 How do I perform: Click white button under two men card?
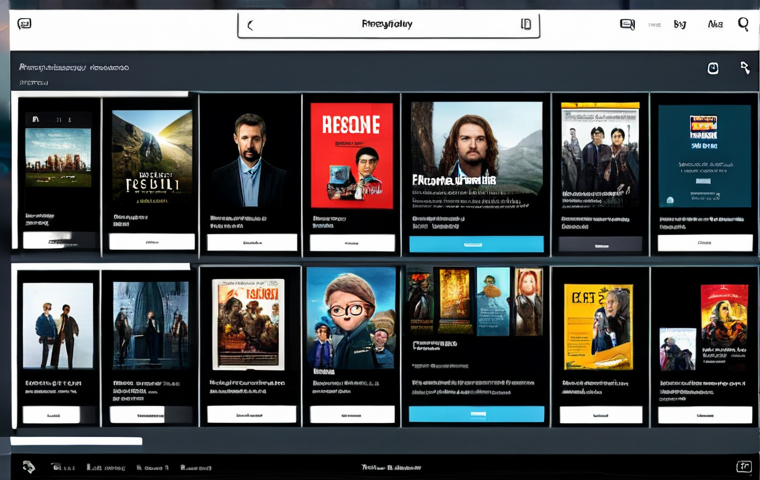[x=52, y=415]
